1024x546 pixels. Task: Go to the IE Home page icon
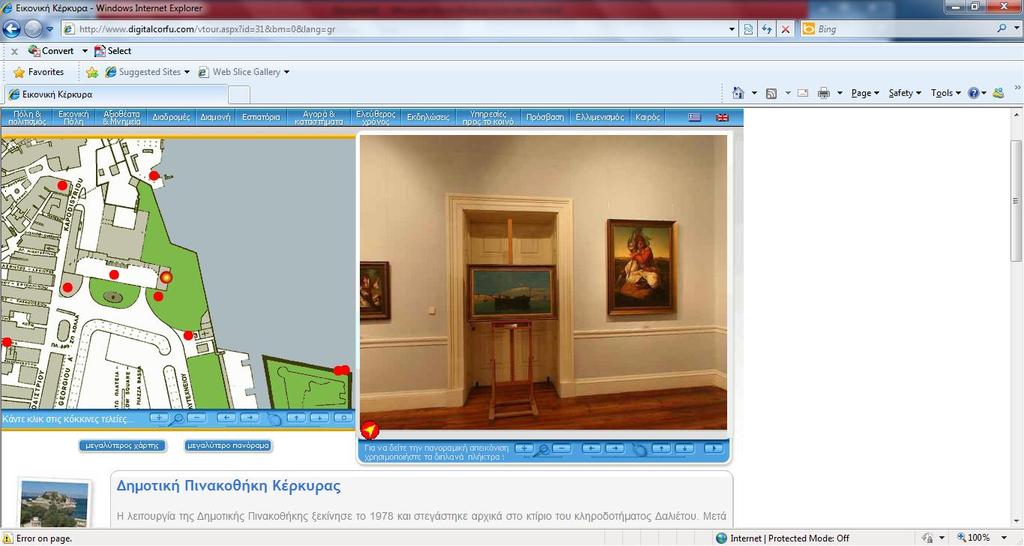(739, 93)
